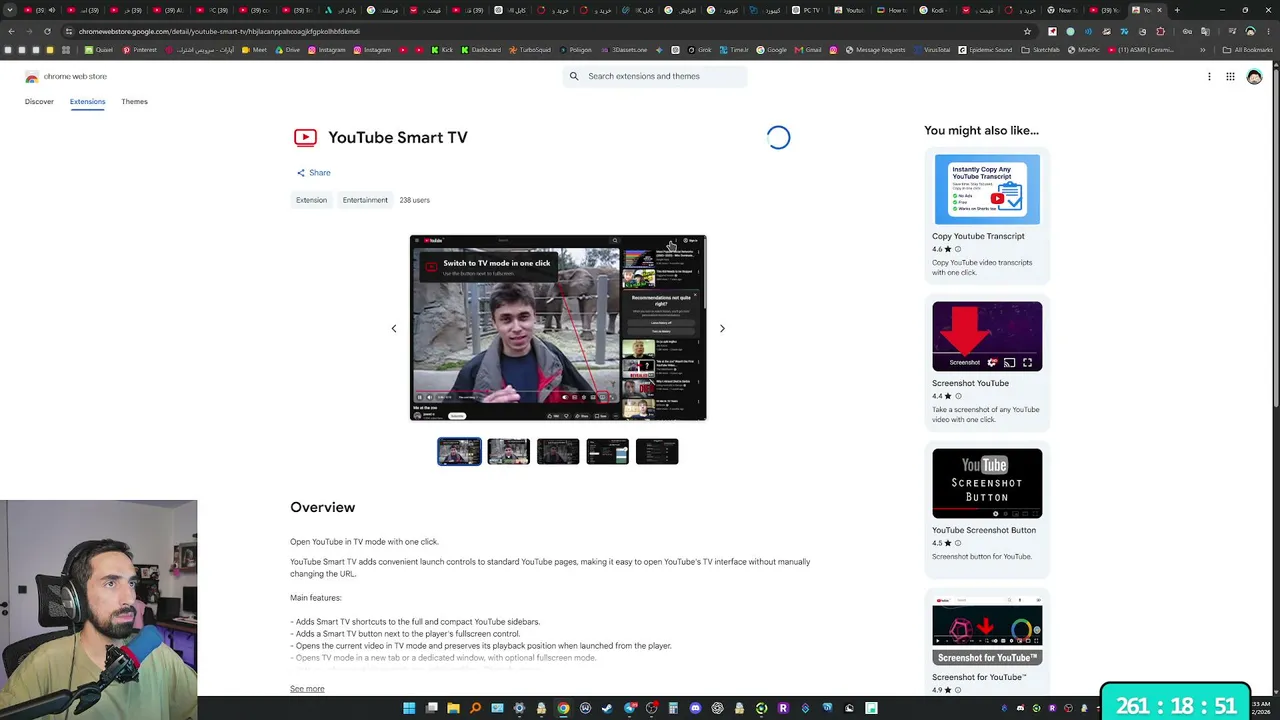Click the Extension category chip
The width and height of the screenshot is (1280, 720).
[311, 200]
